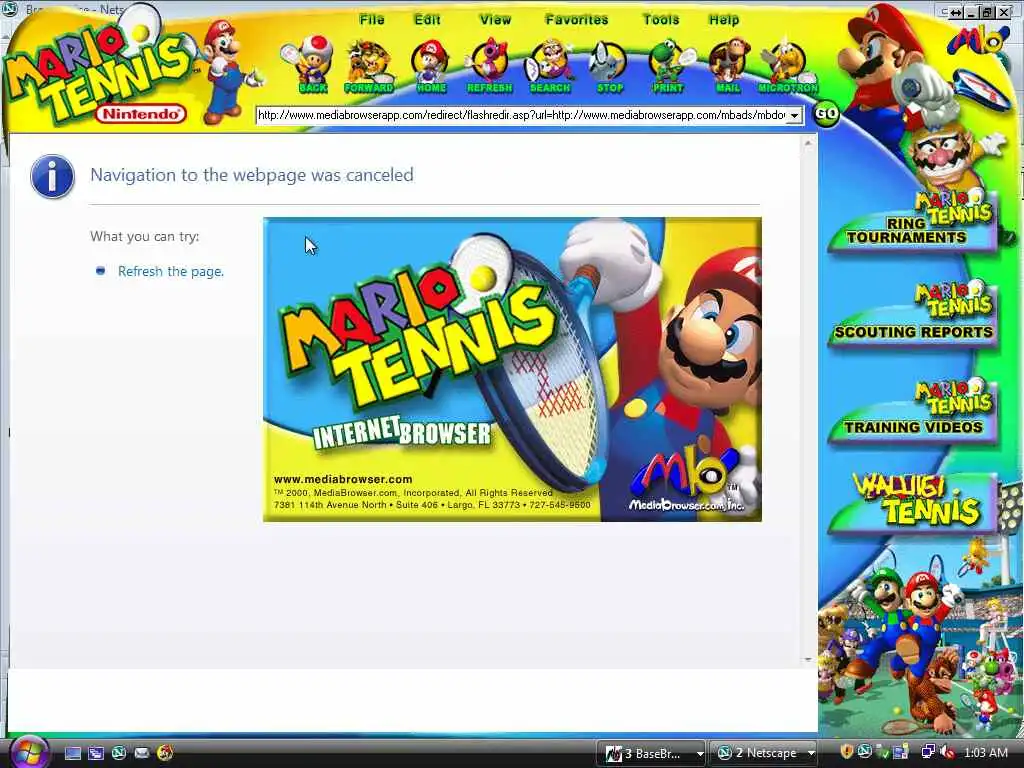The image size is (1024, 768).
Task: Click the Mario Tennis Internet Browser banner
Action: point(512,369)
